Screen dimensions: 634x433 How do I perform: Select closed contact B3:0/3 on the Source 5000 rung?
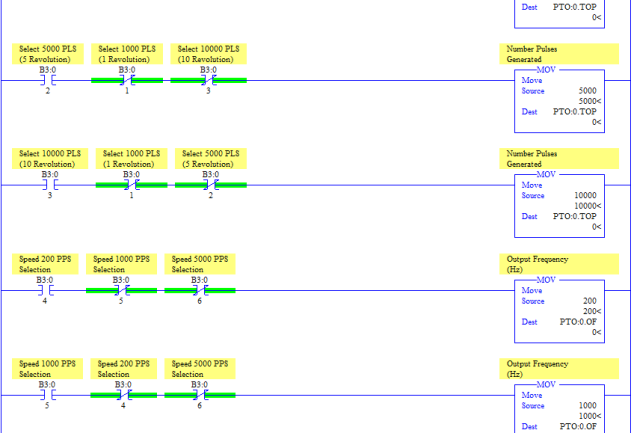click(x=208, y=80)
